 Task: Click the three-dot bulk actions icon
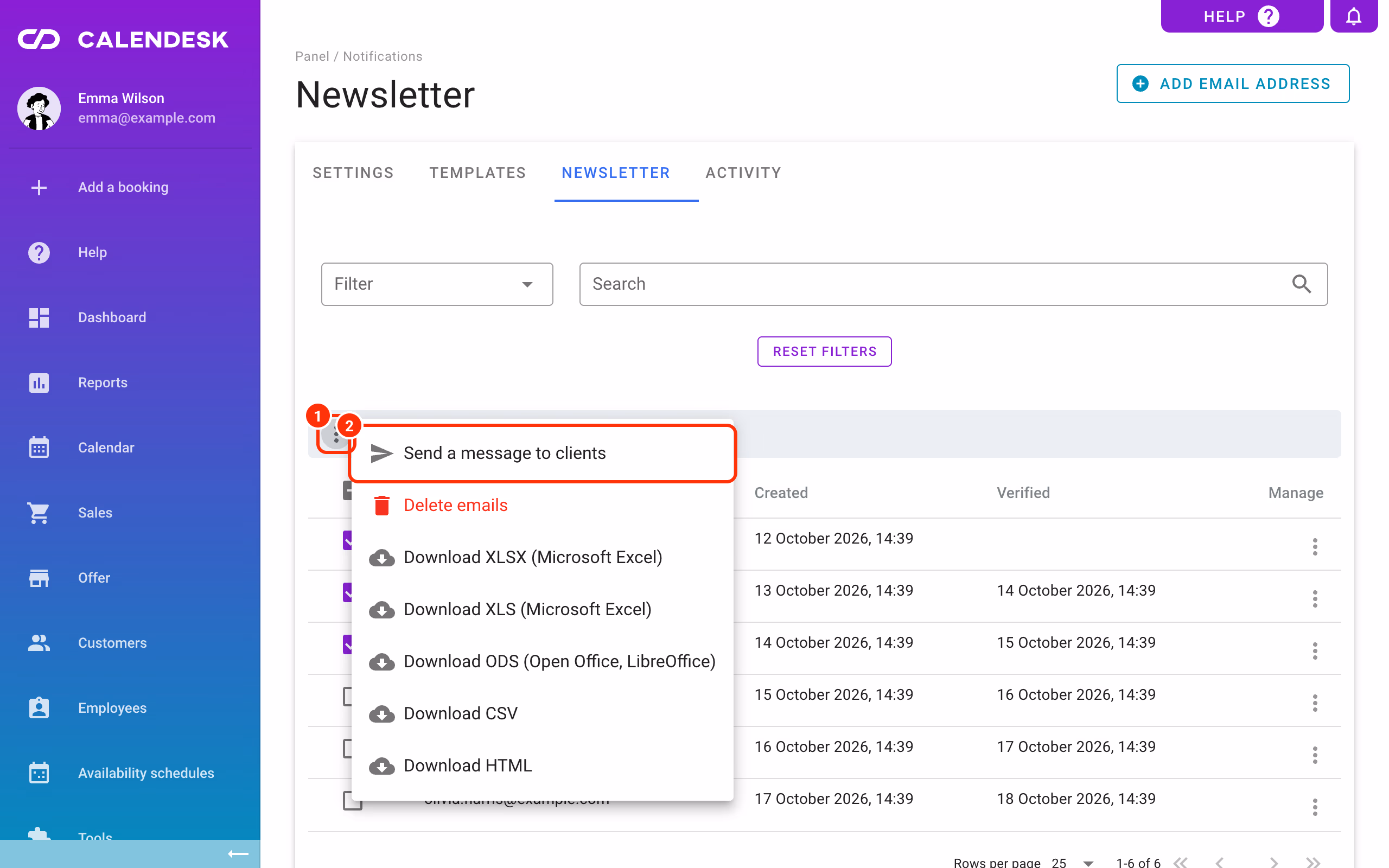(335, 435)
